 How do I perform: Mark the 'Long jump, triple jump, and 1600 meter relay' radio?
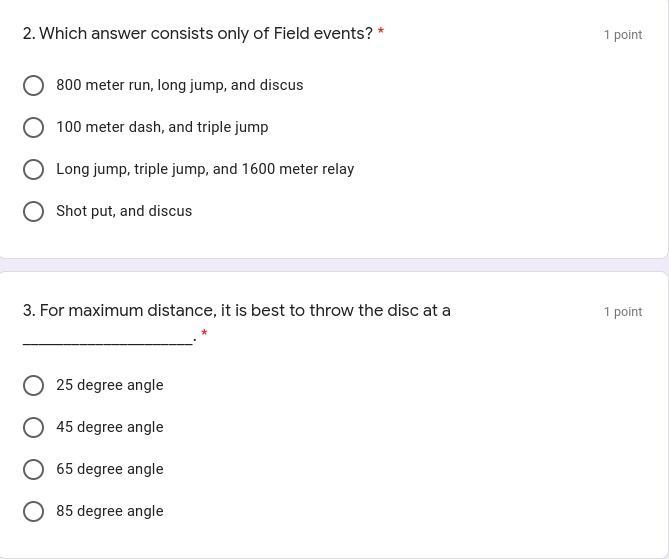(33, 169)
